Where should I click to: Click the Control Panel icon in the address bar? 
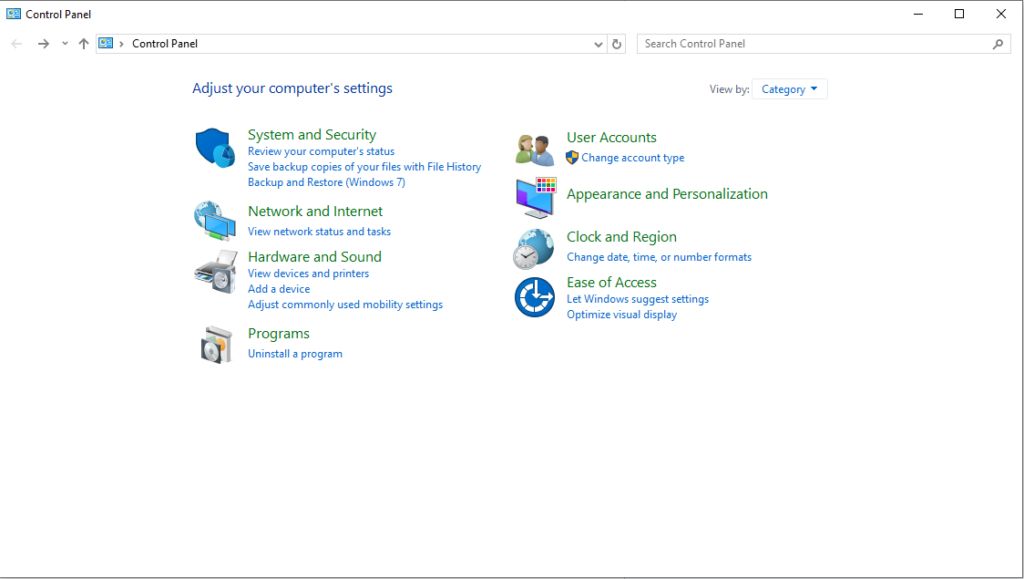(105, 43)
